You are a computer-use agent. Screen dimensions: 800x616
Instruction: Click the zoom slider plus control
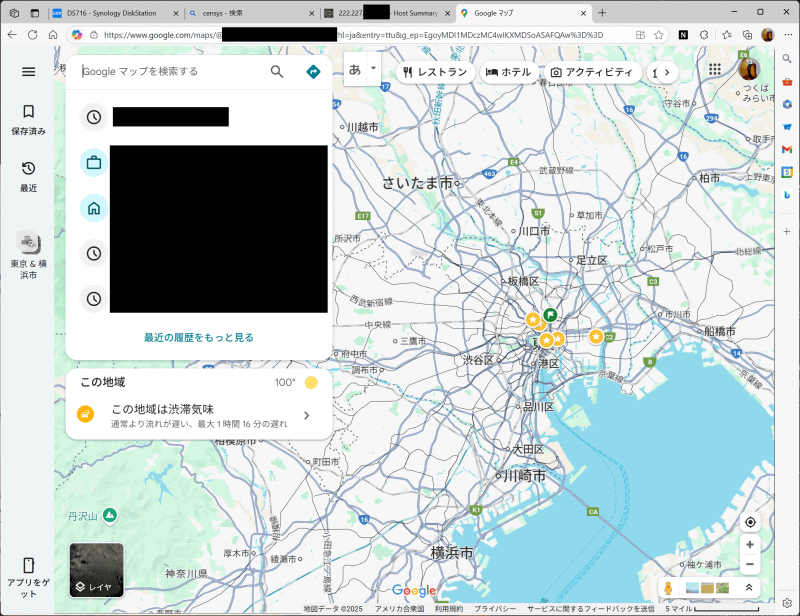point(750,545)
